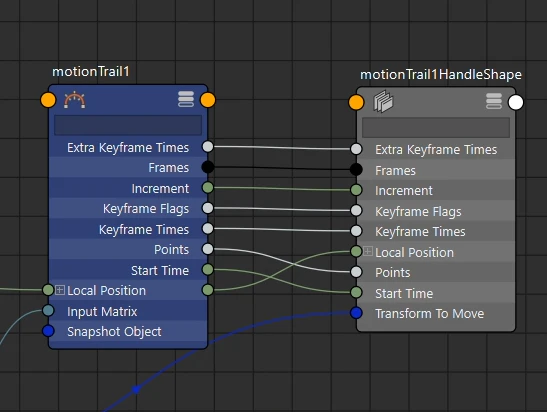This screenshot has width=547, height=412.
Task: Expand Local Position on motionTrail1 node
Action: click(x=60, y=290)
